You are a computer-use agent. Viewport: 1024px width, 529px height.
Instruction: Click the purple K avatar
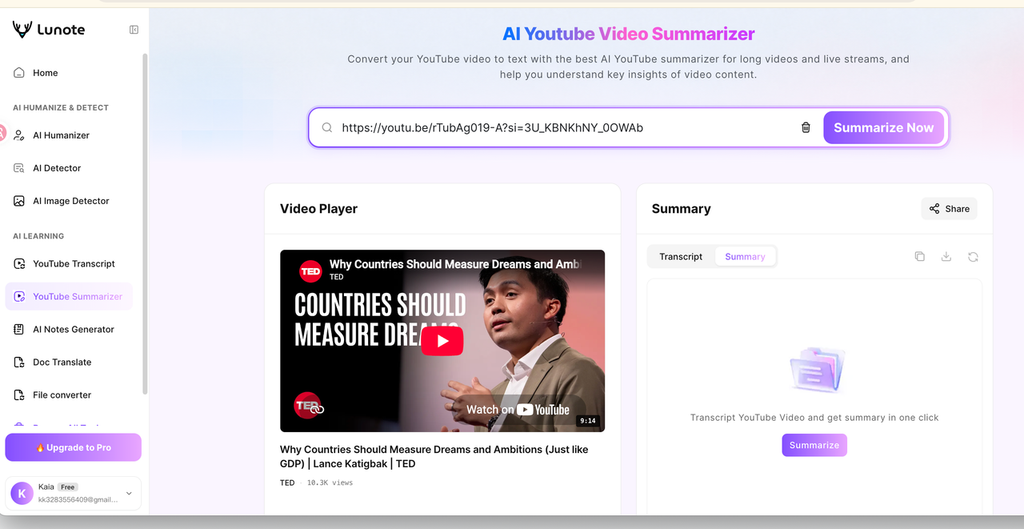[x=22, y=493]
